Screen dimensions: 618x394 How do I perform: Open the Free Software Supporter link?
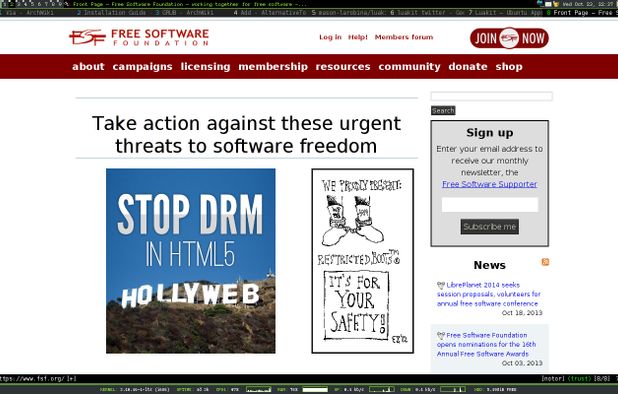pos(490,184)
